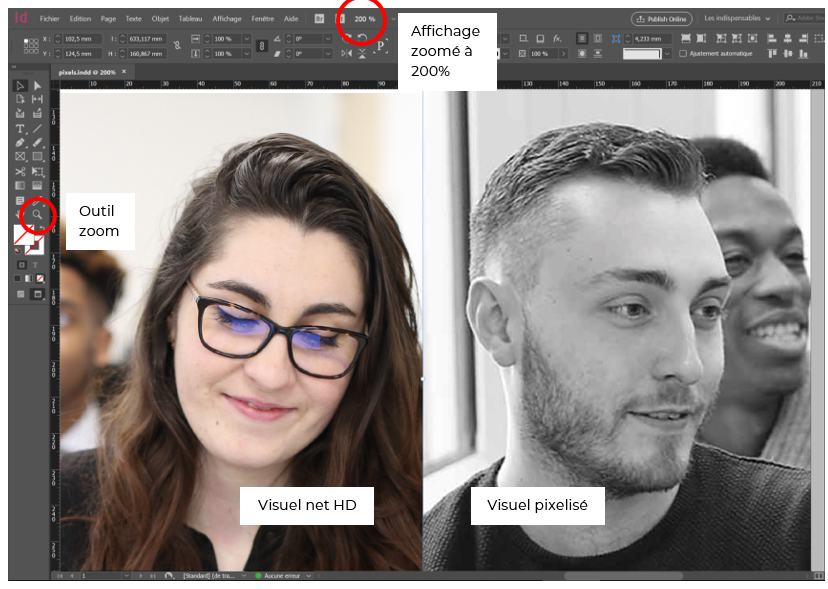Image resolution: width=828 pixels, height=589 pixels.
Task: Click the Apply None red-slash swatch
Action: [x=40, y=278]
